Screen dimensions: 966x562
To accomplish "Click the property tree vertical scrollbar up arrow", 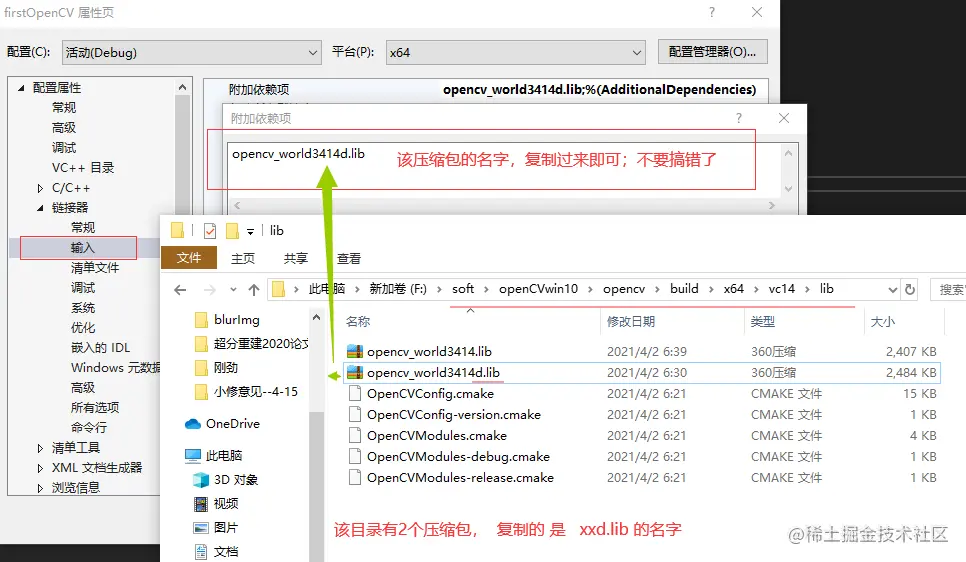I will tap(182, 88).
